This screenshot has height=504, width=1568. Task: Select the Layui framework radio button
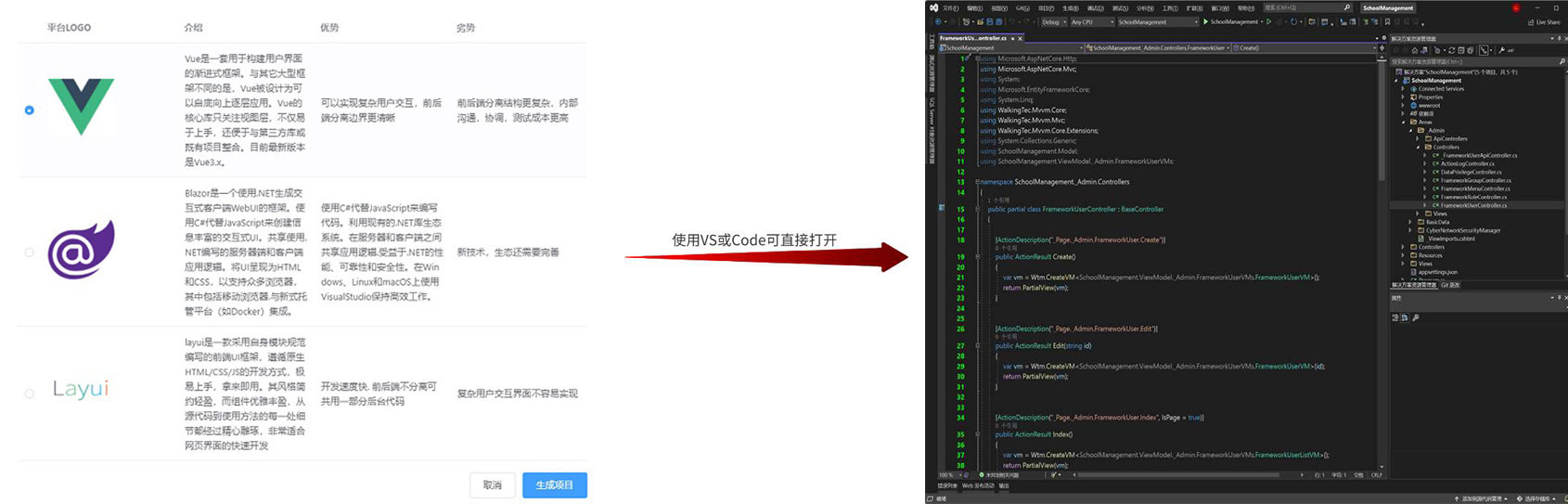click(x=30, y=394)
